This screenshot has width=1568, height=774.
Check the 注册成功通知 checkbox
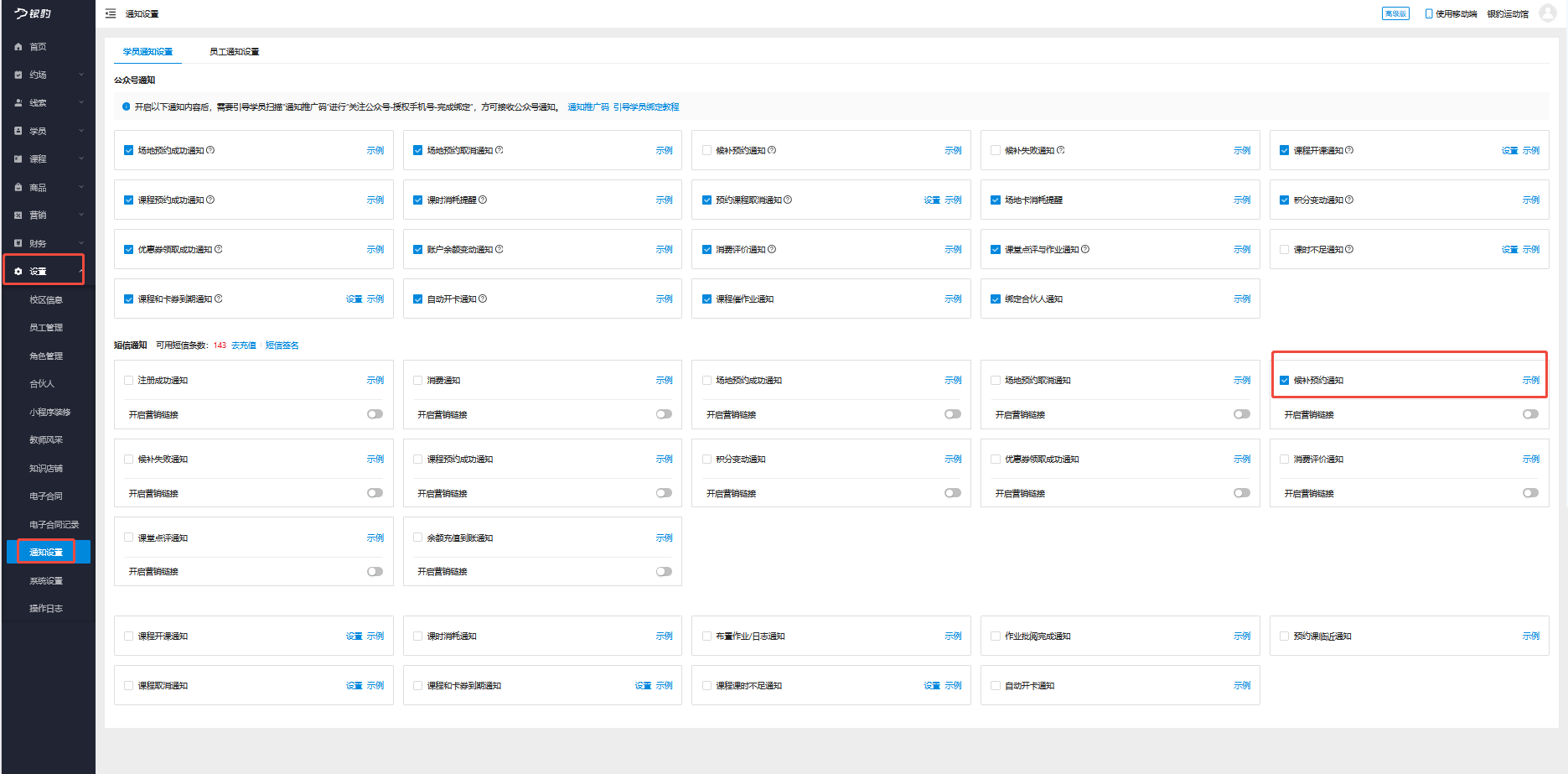click(x=129, y=381)
